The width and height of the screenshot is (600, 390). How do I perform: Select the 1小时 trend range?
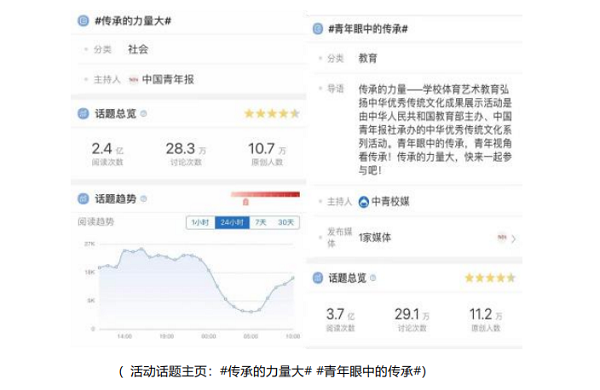pos(201,222)
